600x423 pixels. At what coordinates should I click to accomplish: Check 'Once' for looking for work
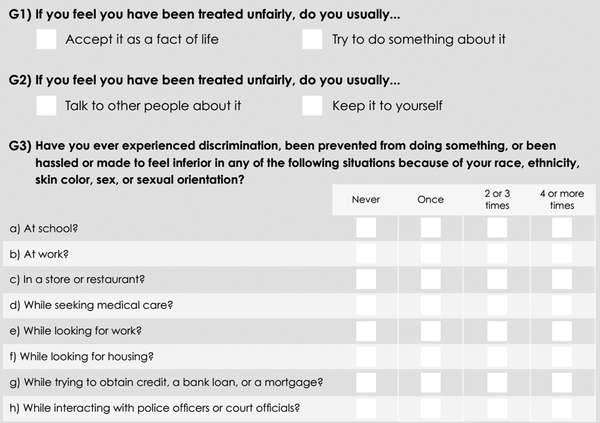pyautogui.click(x=430, y=331)
